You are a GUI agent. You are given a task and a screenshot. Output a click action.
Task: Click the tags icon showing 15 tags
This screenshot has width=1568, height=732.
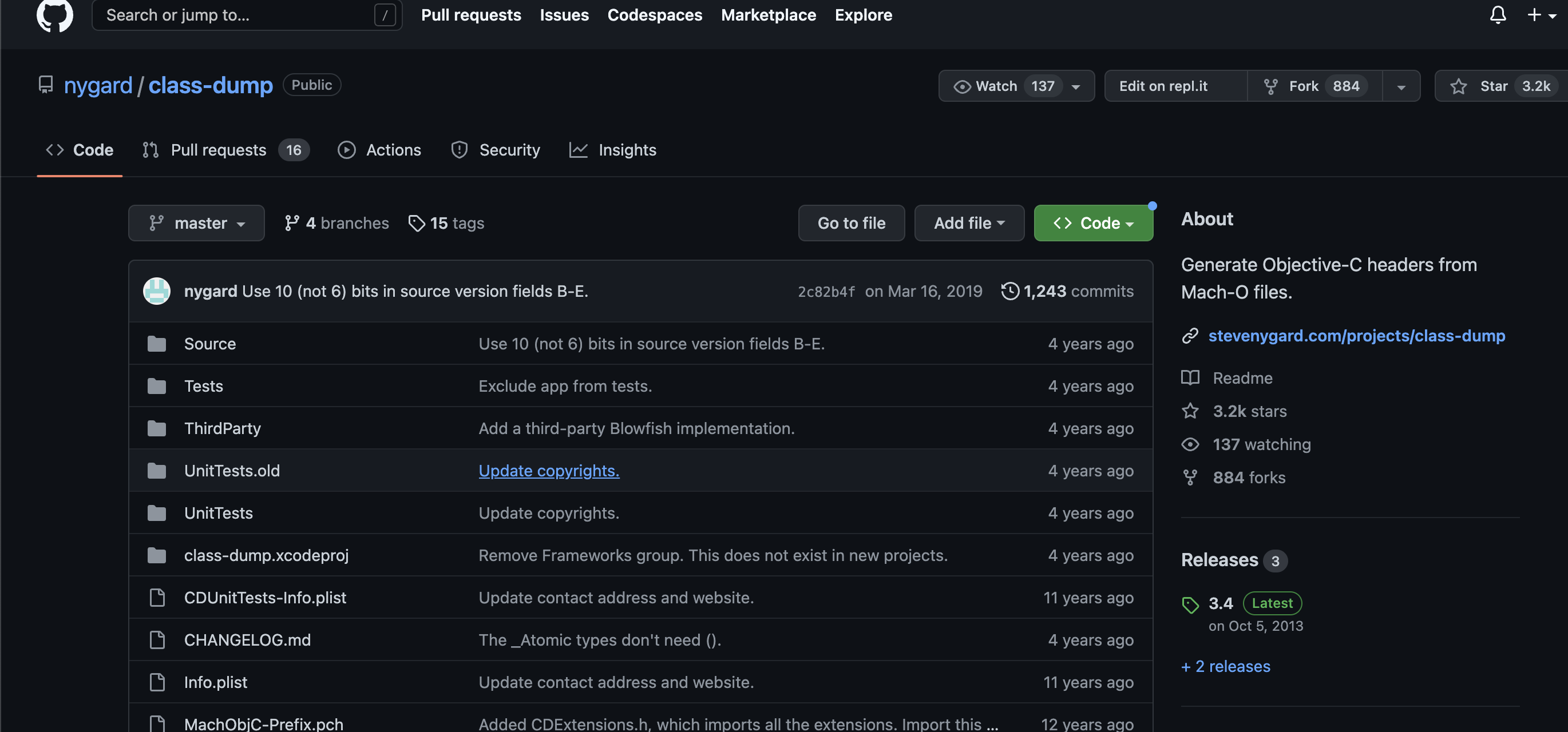coord(417,223)
